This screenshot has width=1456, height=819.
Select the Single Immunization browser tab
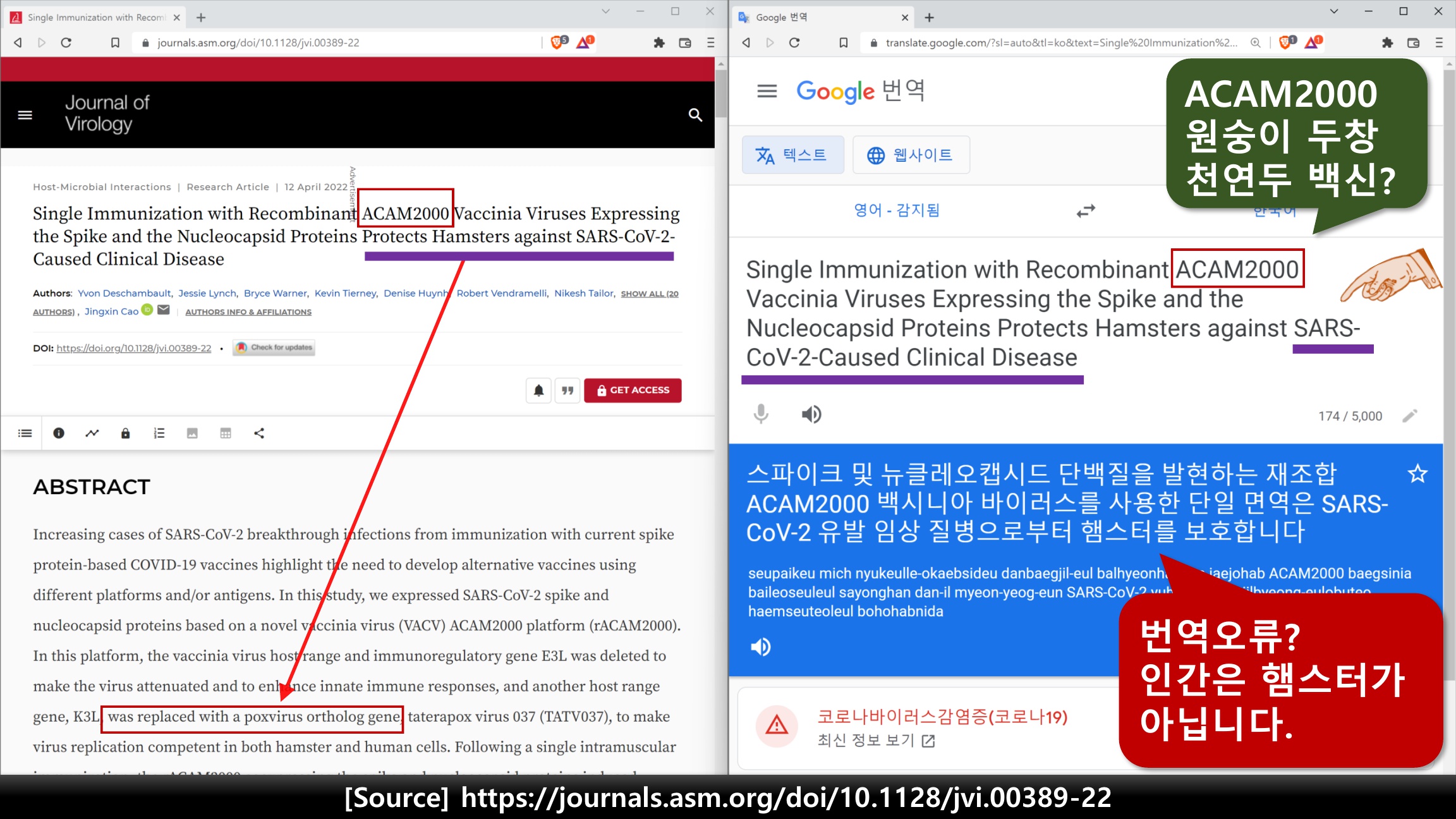tap(95, 18)
